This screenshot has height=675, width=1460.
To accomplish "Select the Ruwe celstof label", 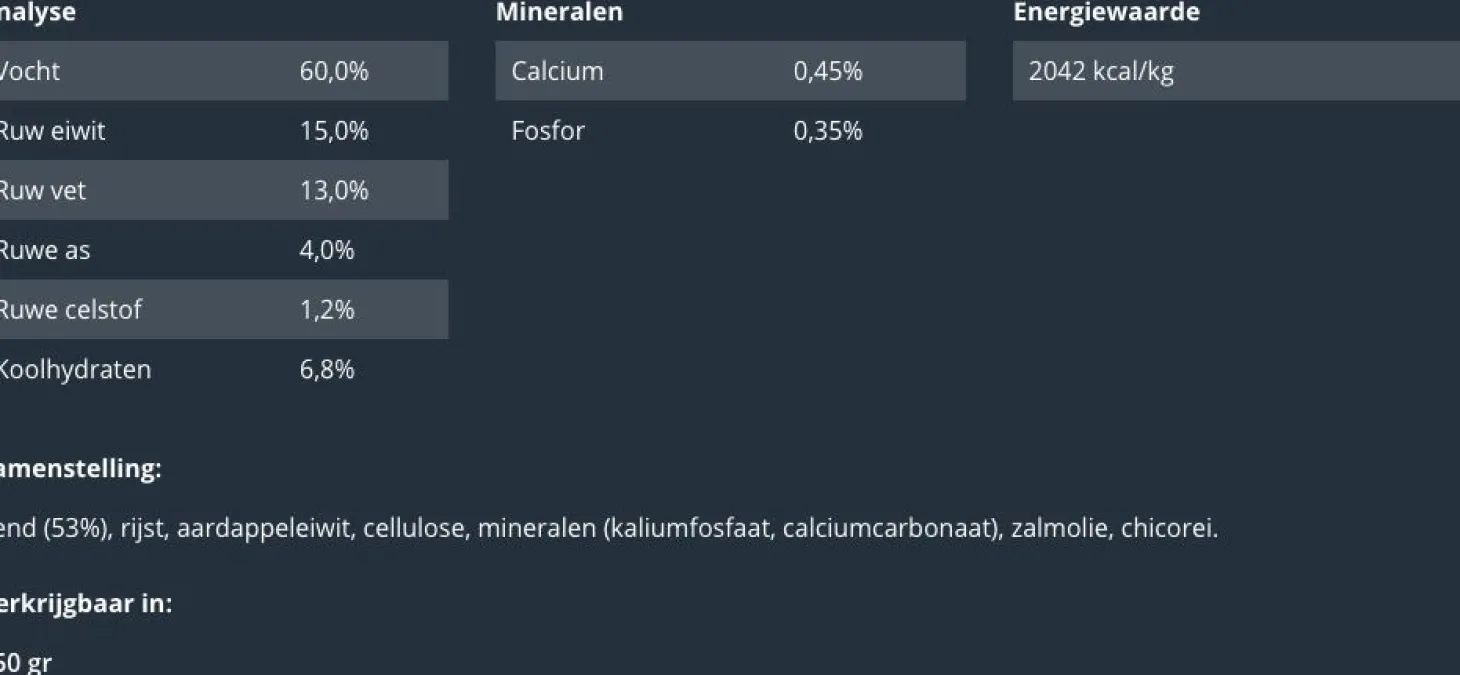I will coord(70,310).
